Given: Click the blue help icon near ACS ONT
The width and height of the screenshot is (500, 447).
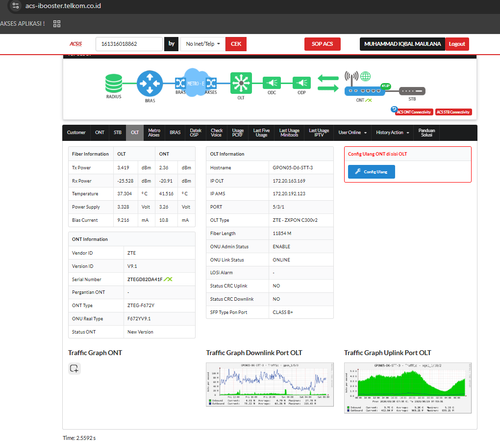Looking at the screenshot, I should click(394, 109).
